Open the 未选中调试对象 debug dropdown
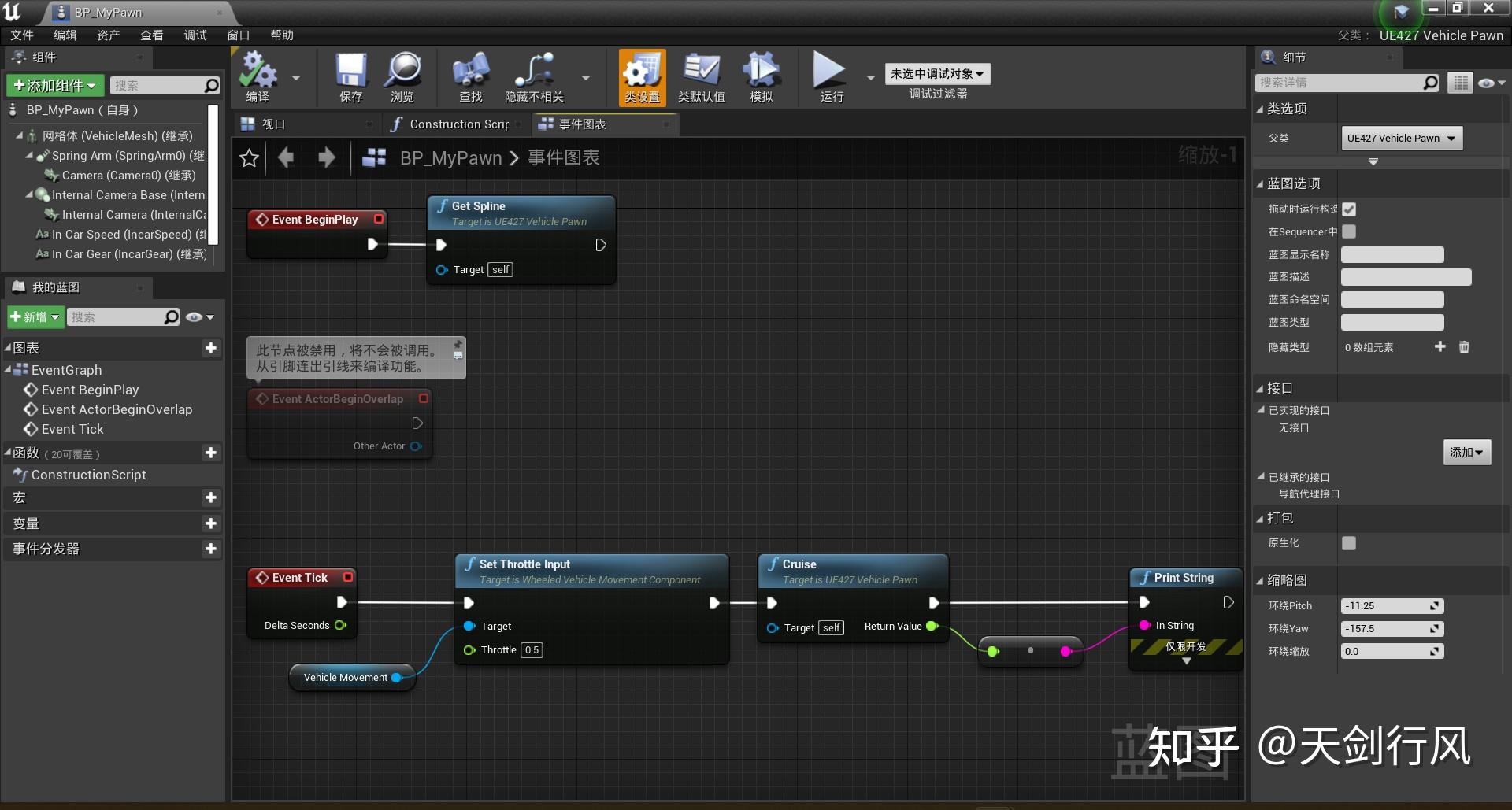Screen dimensions: 1512x810 936,73
